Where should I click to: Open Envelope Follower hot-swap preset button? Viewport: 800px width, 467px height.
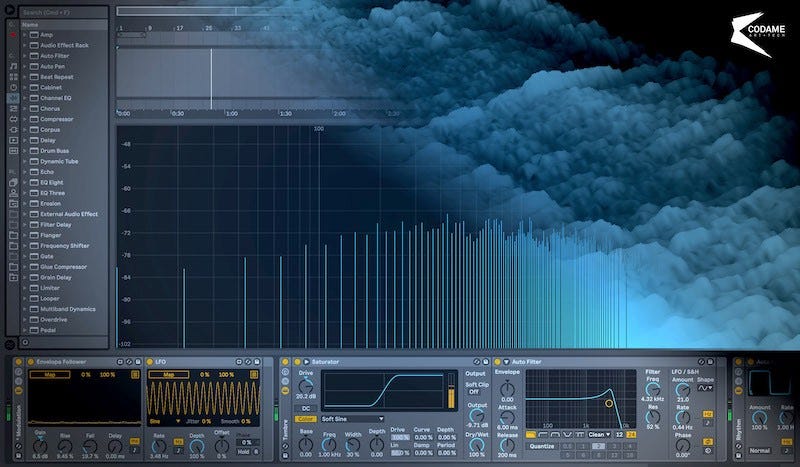pos(129,362)
